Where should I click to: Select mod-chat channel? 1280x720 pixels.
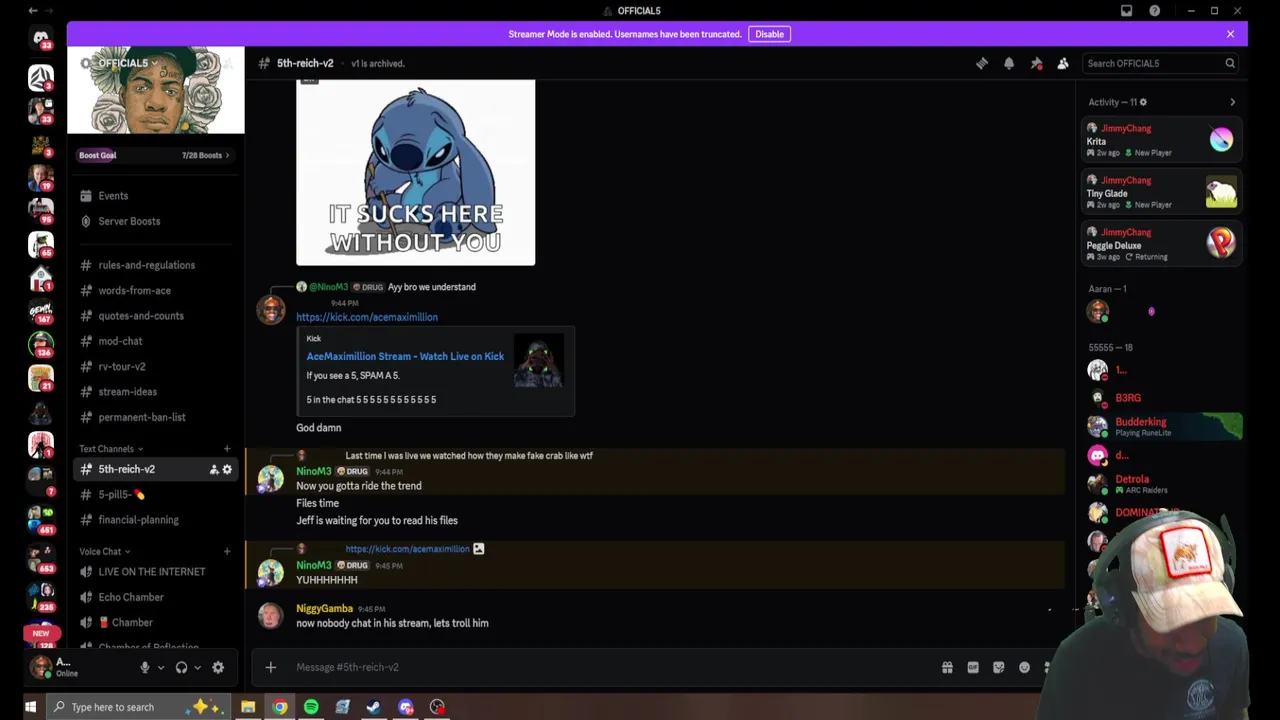tap(155, 341)
